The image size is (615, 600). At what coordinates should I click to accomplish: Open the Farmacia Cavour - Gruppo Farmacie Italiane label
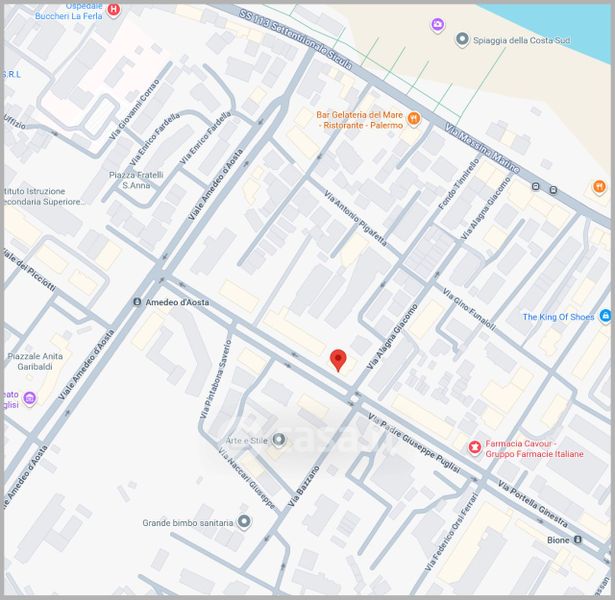[534, 449]
